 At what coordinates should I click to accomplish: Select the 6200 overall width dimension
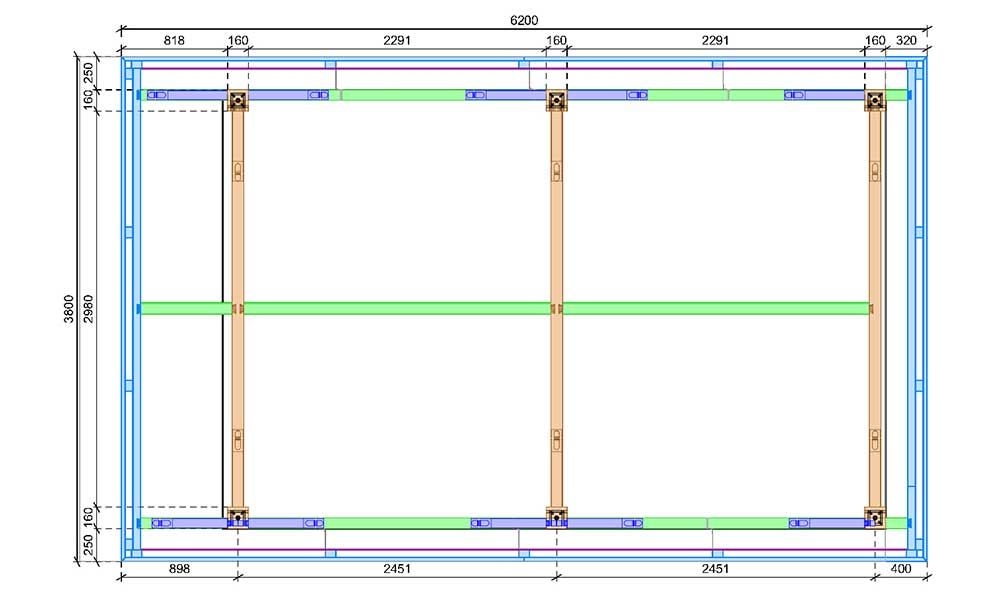point(524,21)
